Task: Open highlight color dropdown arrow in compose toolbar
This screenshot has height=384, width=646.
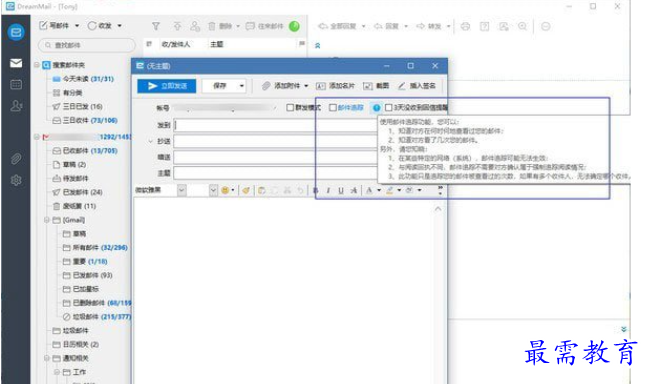Action: [x=399, y=190]
